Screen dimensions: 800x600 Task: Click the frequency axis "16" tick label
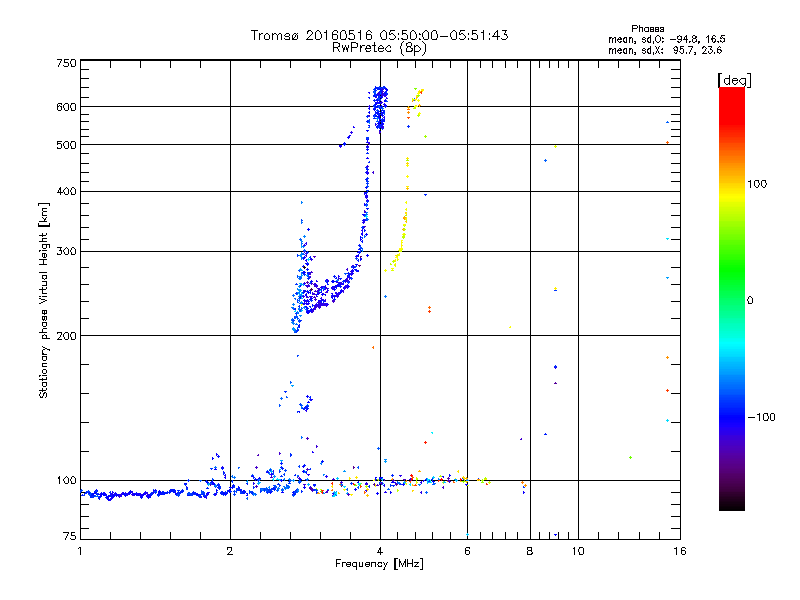(x=680, y=551)
